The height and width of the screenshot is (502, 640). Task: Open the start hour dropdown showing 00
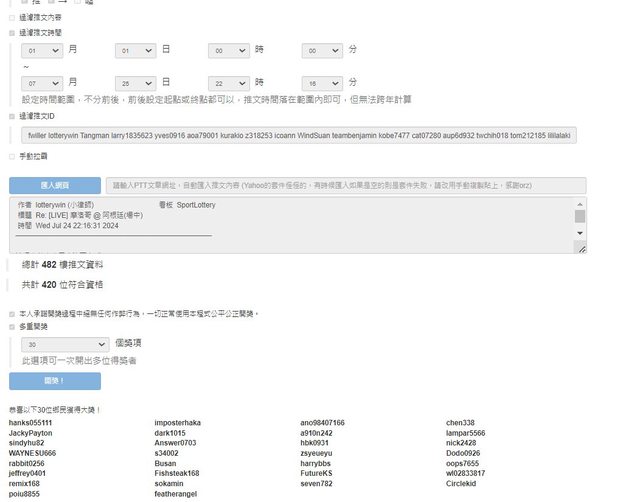point(230,50)
